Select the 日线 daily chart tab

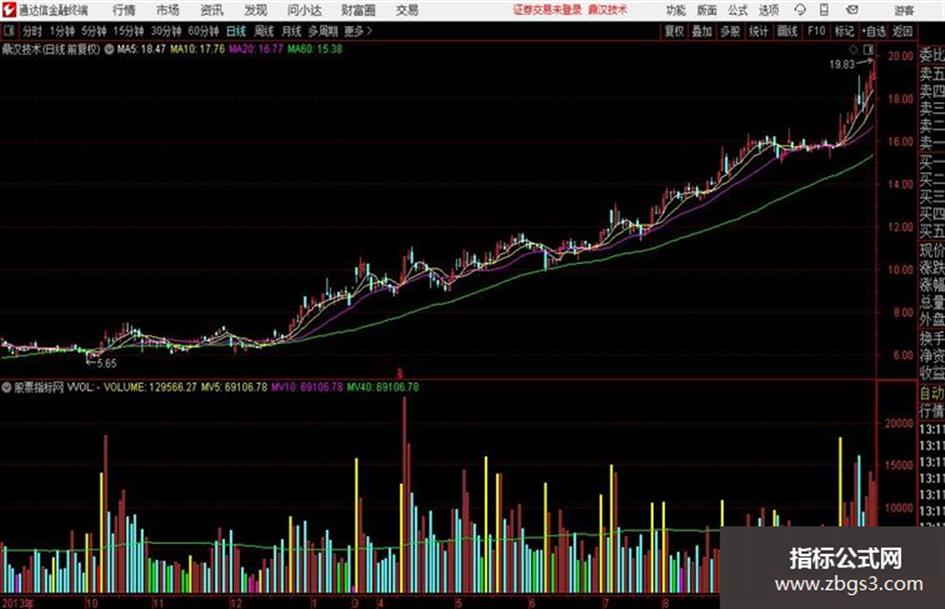pos(236,31)
